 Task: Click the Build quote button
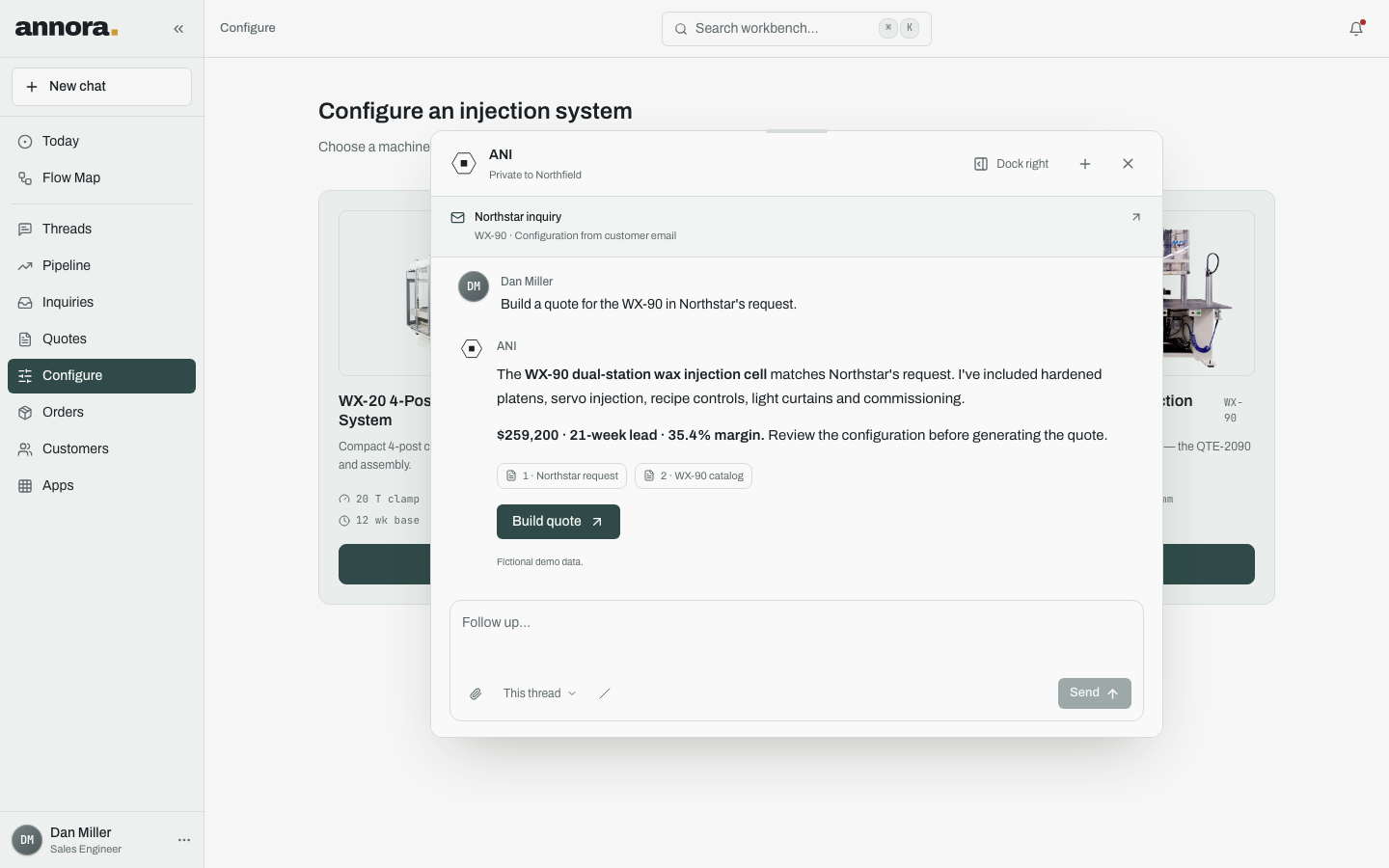(558, 522)
